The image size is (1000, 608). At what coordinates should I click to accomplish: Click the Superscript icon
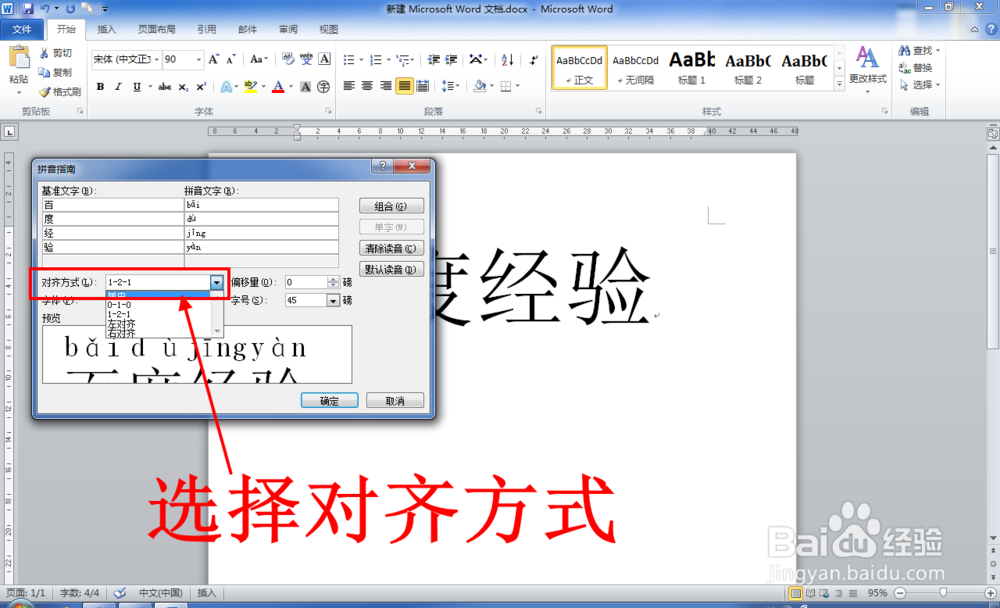pos(200,86)
